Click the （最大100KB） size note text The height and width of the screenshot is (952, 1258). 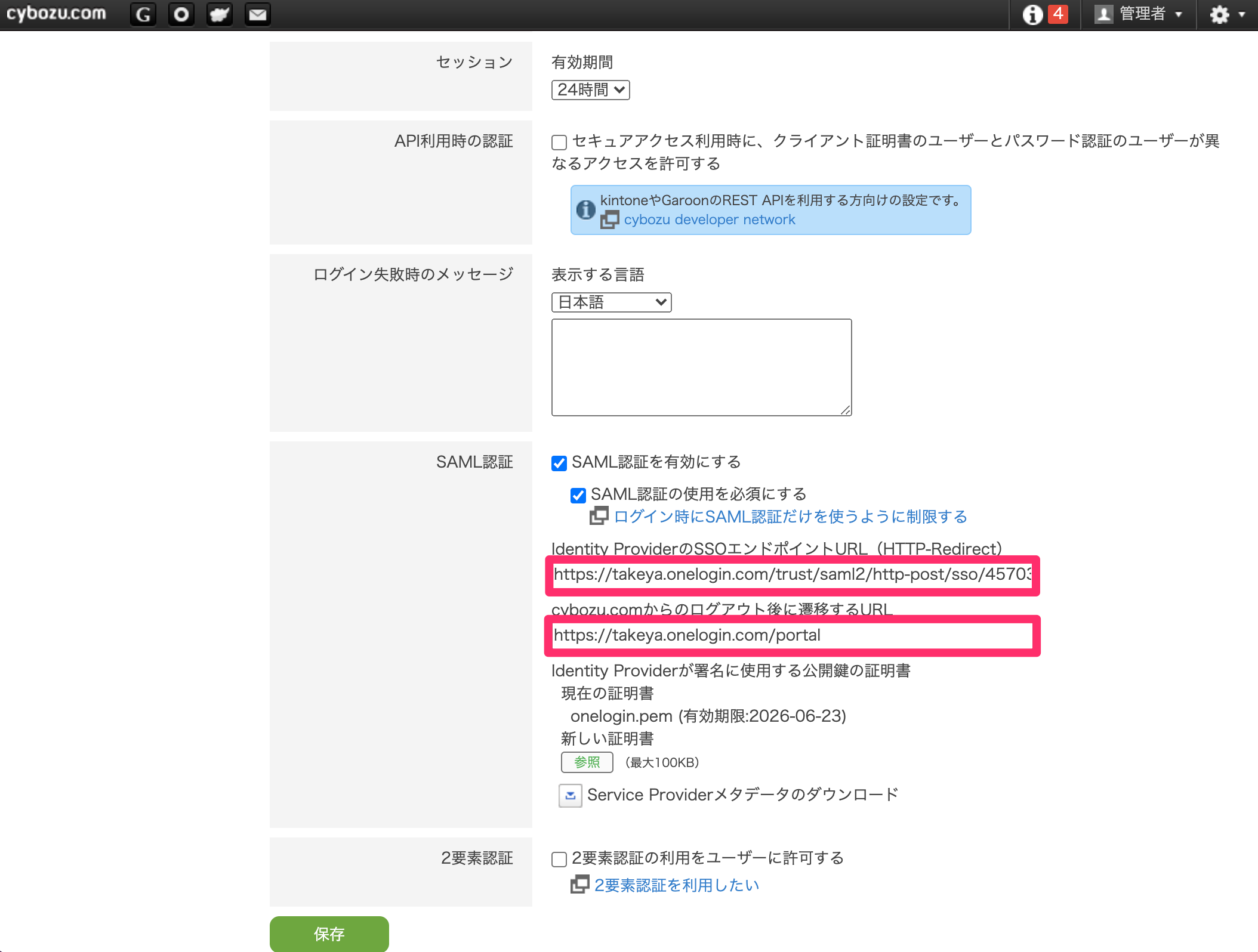tap(662, 762)
